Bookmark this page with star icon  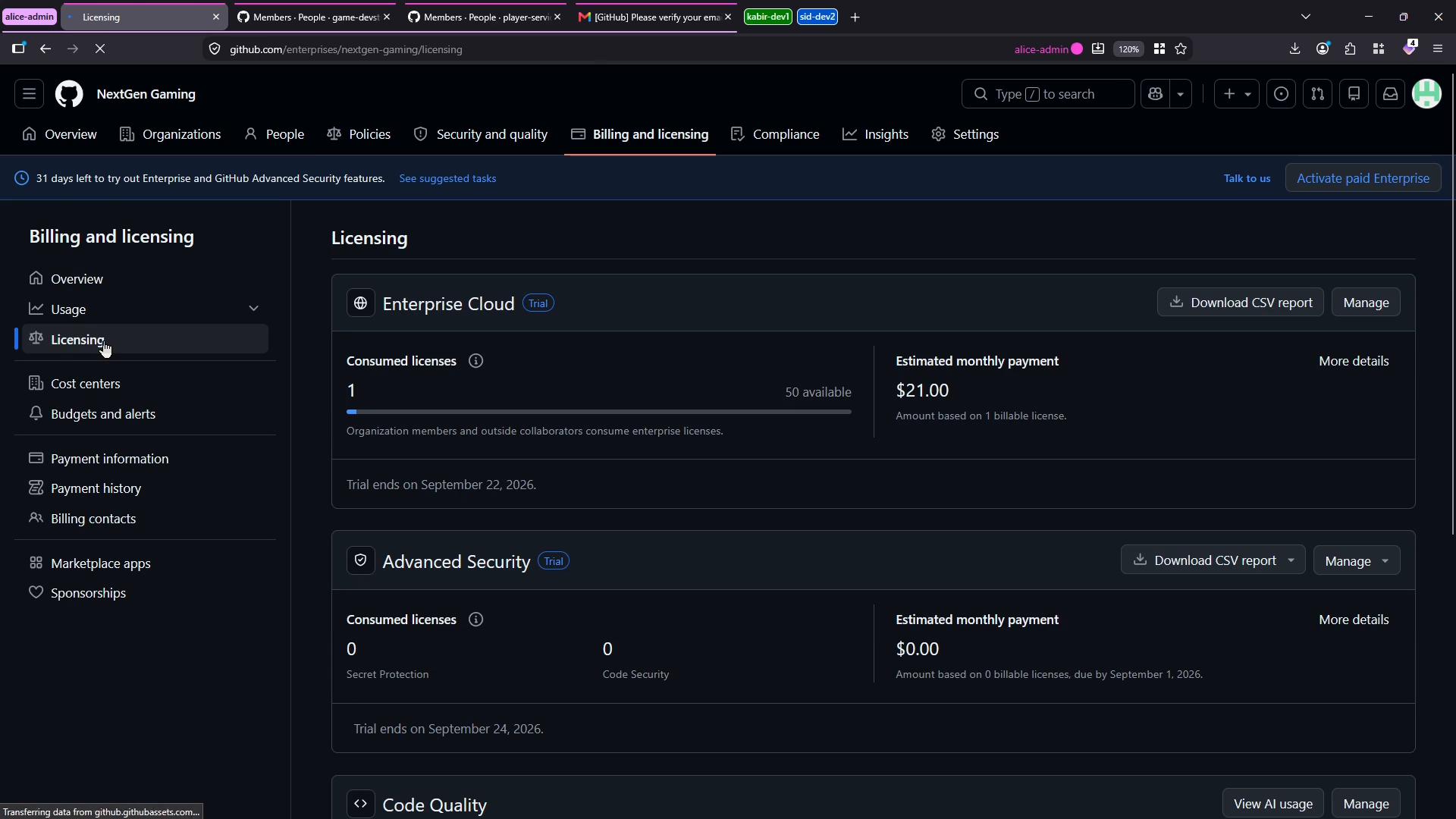(x=1181, y=49)
